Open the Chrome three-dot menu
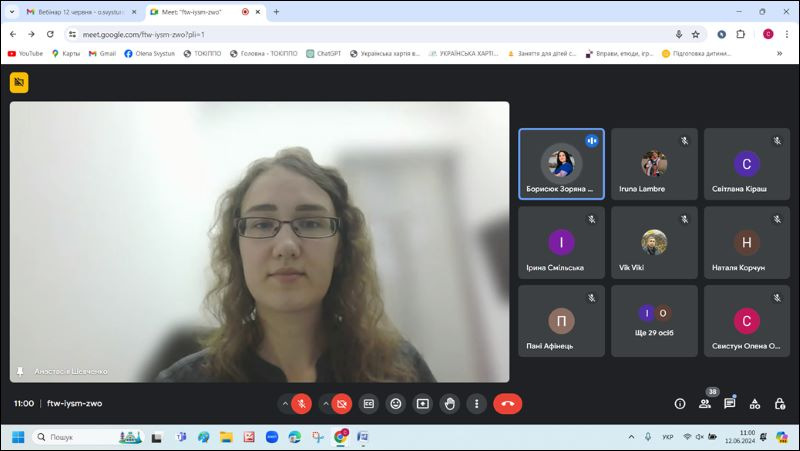 point(787,34)
